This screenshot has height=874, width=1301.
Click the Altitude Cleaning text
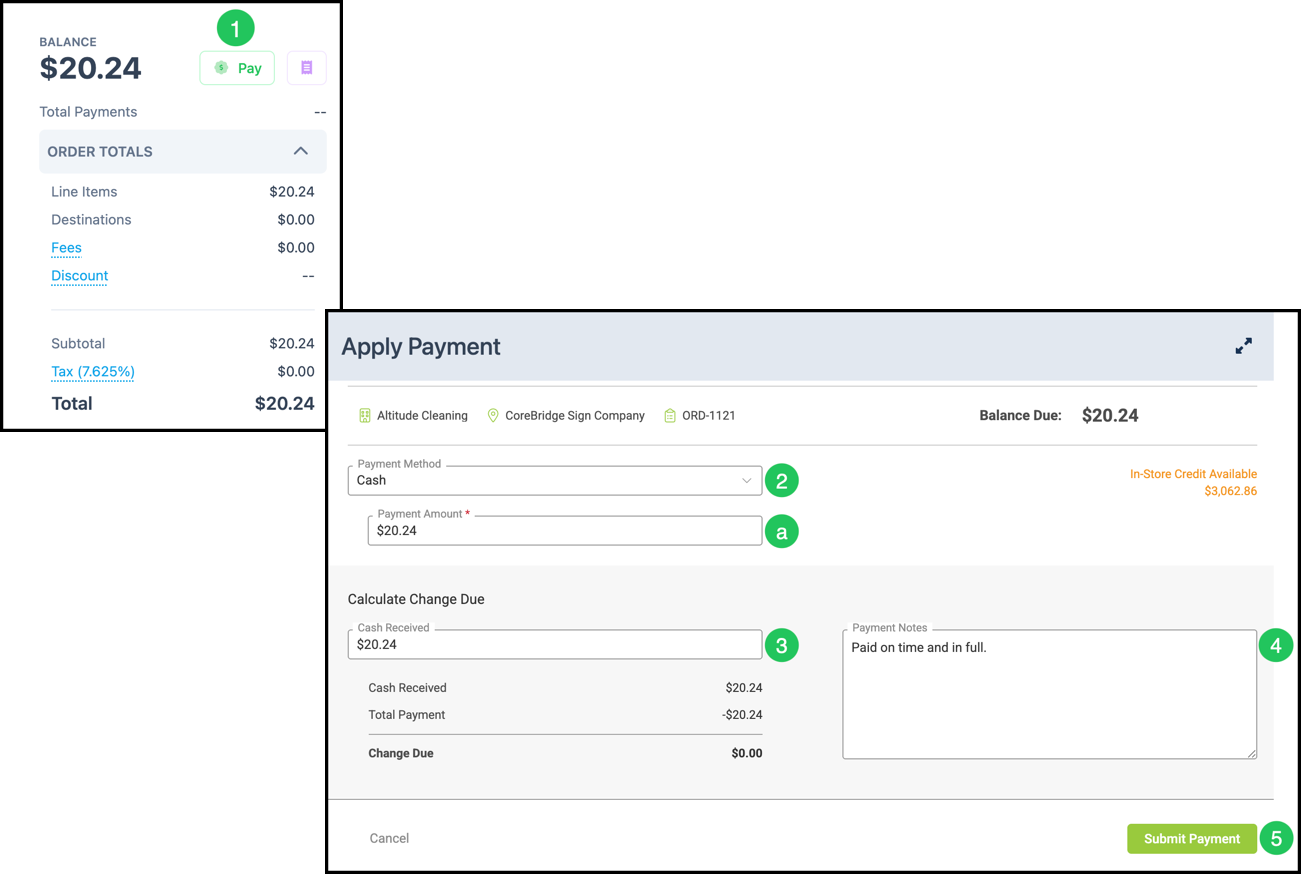coord(422,415)
